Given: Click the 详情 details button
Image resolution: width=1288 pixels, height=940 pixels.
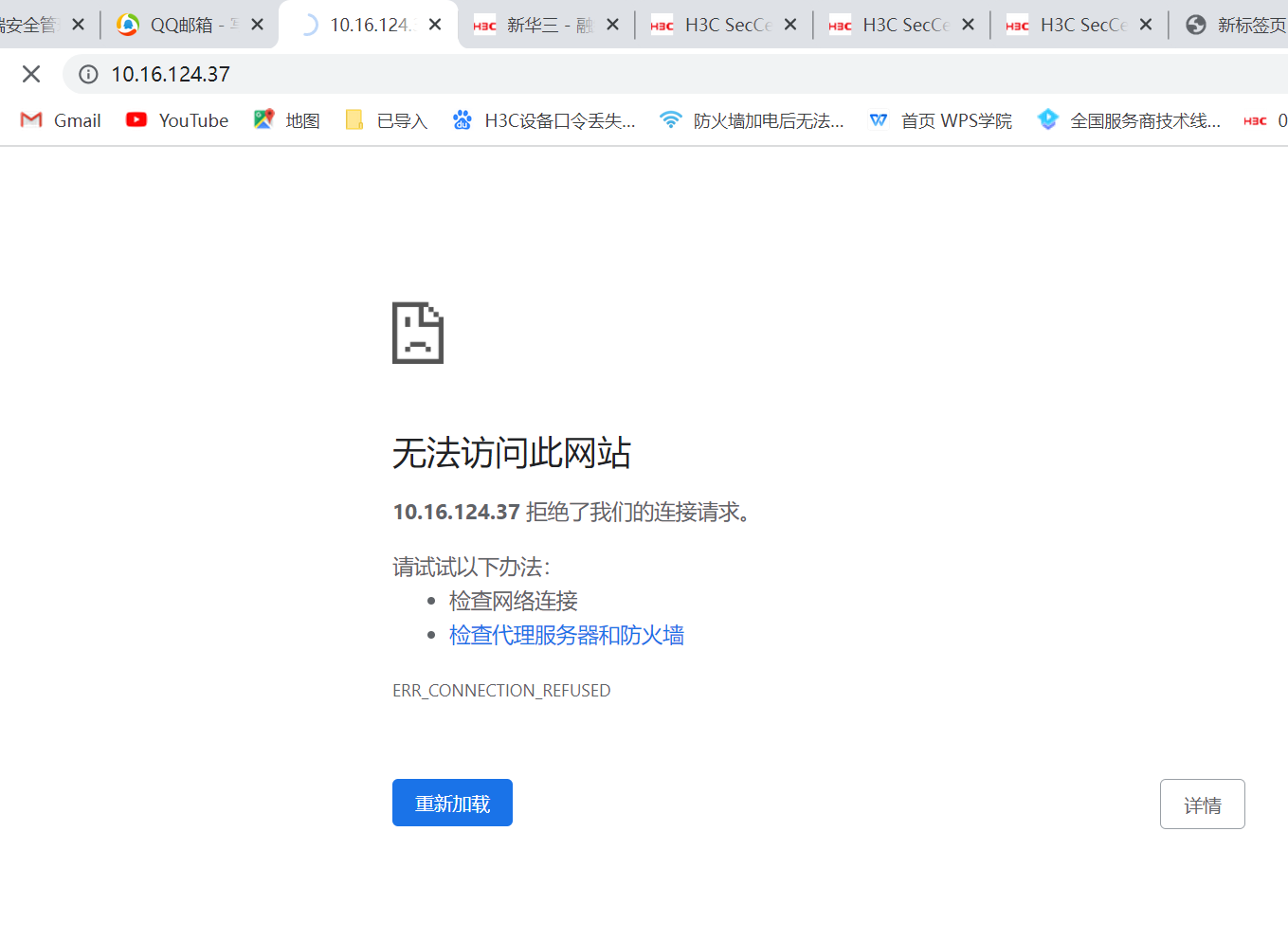Looking at the screenshot, I should [1202, 804].
